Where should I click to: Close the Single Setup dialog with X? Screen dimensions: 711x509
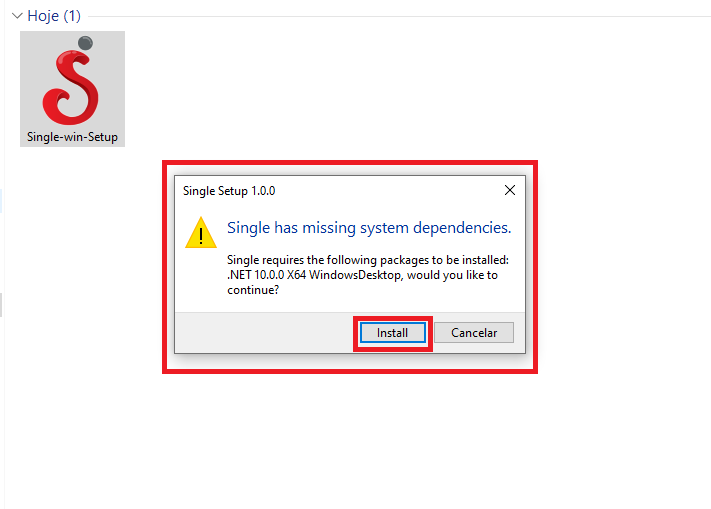509,190
